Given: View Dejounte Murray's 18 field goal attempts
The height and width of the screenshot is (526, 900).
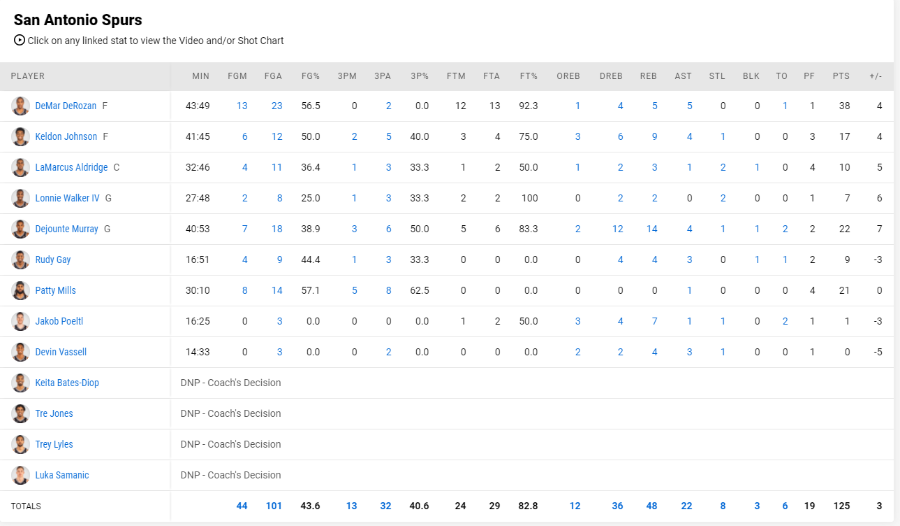Looking at the screenshot, I should click(x=277, y=229).
